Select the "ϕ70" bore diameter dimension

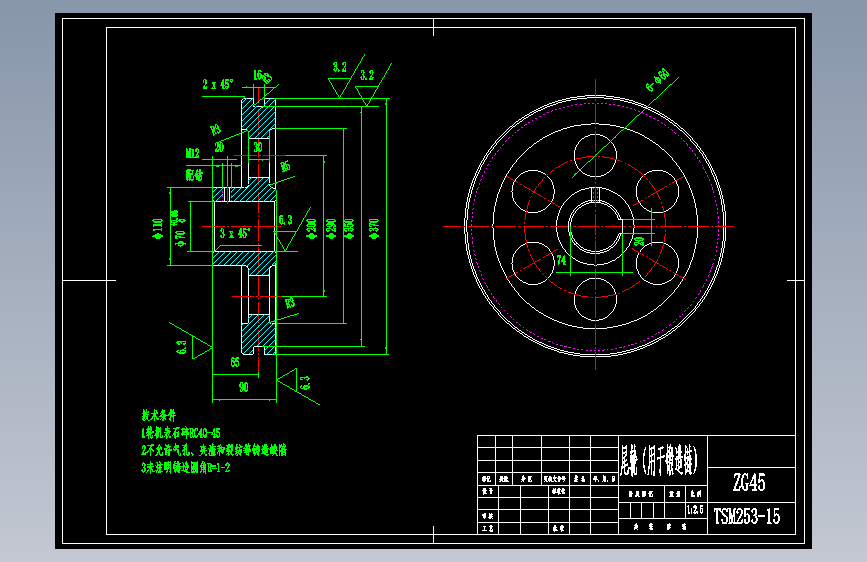181,237
